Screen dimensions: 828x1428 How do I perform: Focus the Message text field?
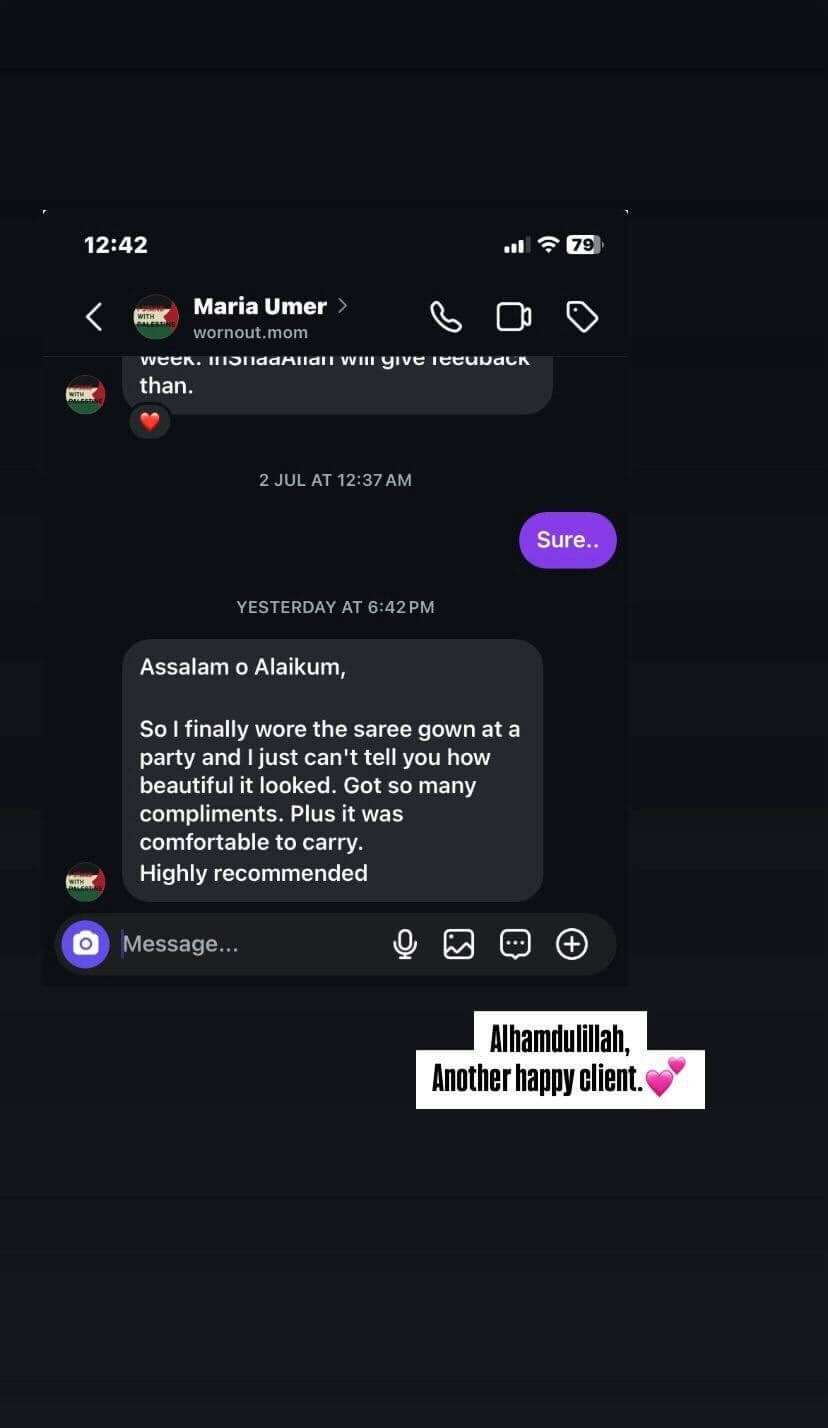250,944
